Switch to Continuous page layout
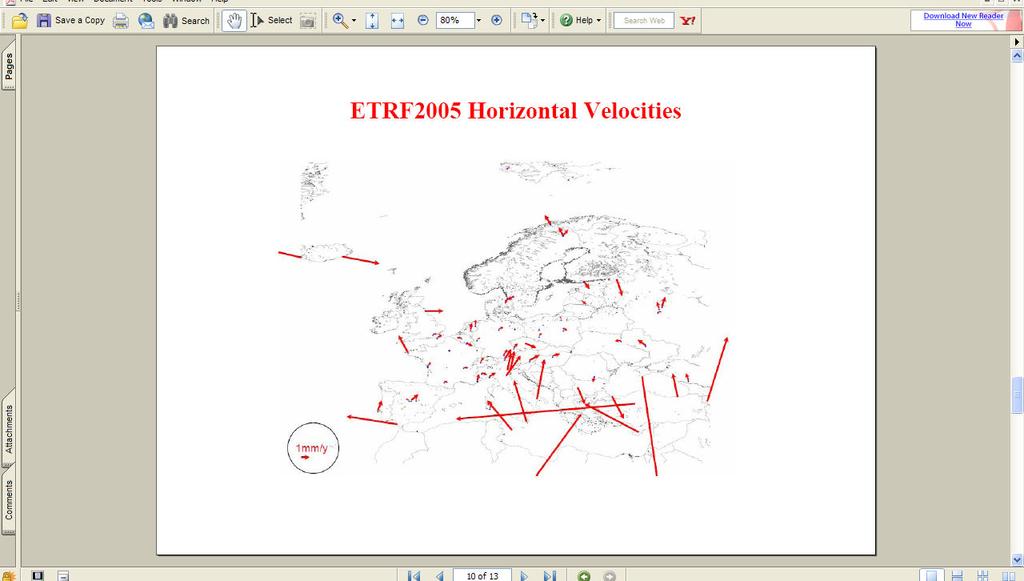Screen dimensions: 1024x581 click(x=957, y=576)
